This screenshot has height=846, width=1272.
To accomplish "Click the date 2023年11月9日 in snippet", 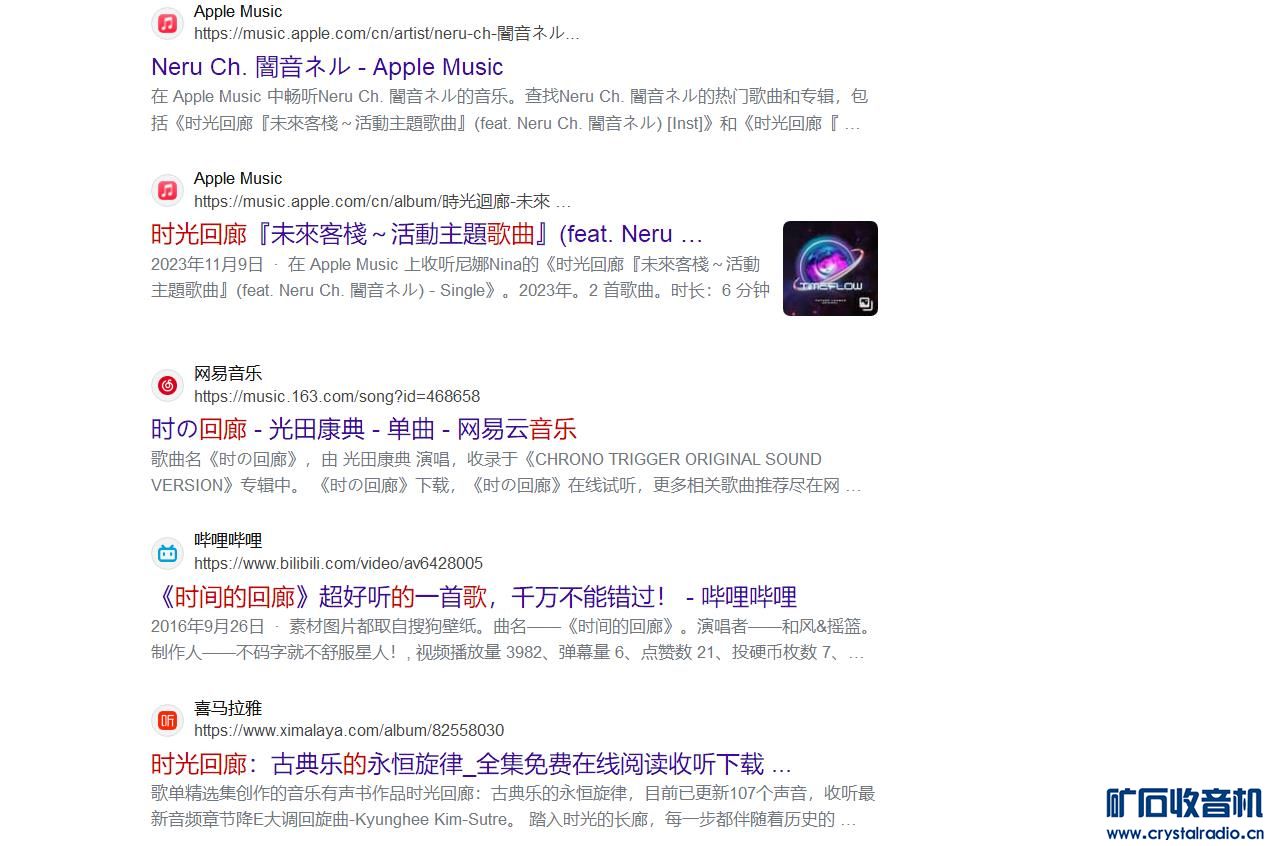I will [x=207, y=264].
